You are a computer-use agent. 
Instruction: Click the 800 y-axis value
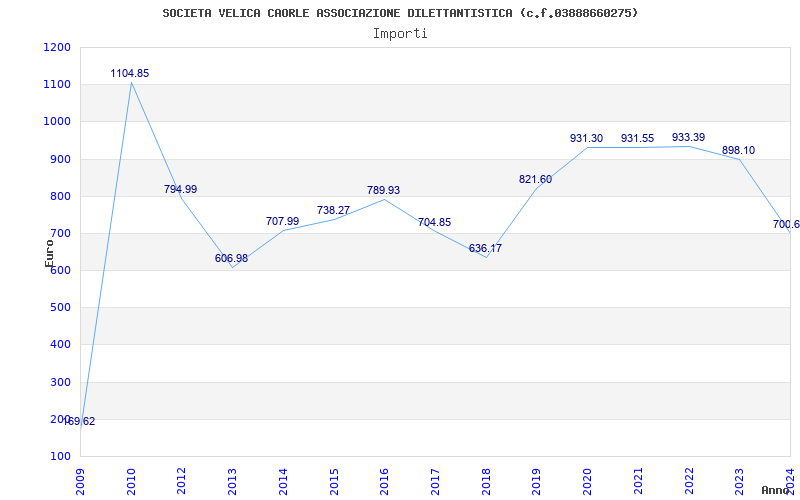pos(60,196)
